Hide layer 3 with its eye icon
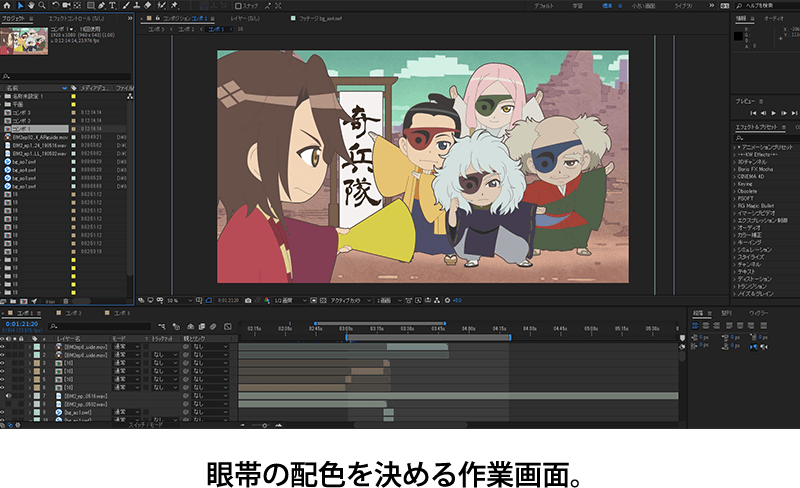Image resolution: width=800 pixels, height=488 pixels. pos(3,363)
